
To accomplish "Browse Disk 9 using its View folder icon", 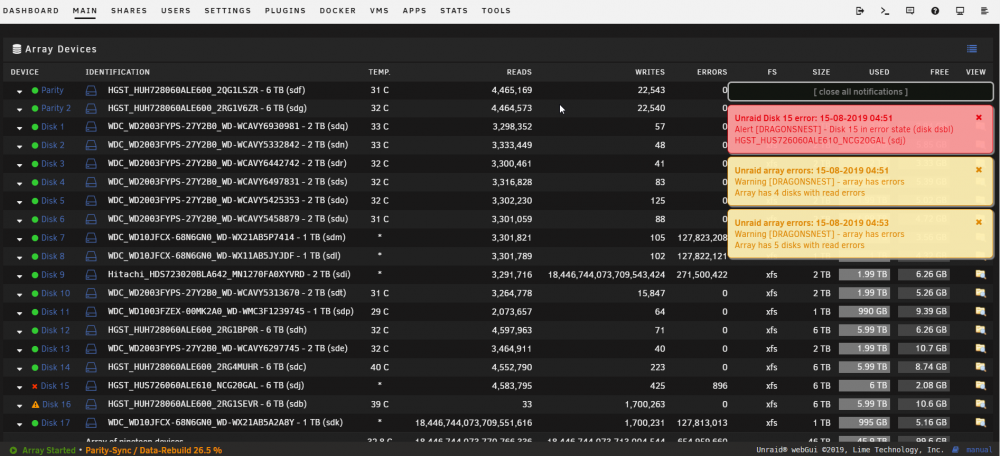I will coord(980,275).
